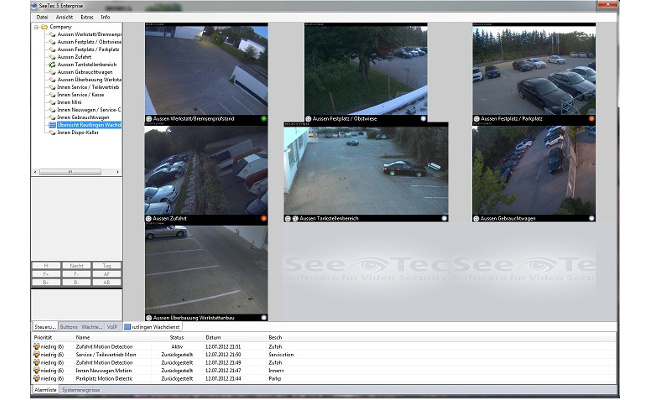Click camera icon in Aussen Gebrauchtwagen caption
The height and width of the screenshot is (400, 650).
[476, 218]
